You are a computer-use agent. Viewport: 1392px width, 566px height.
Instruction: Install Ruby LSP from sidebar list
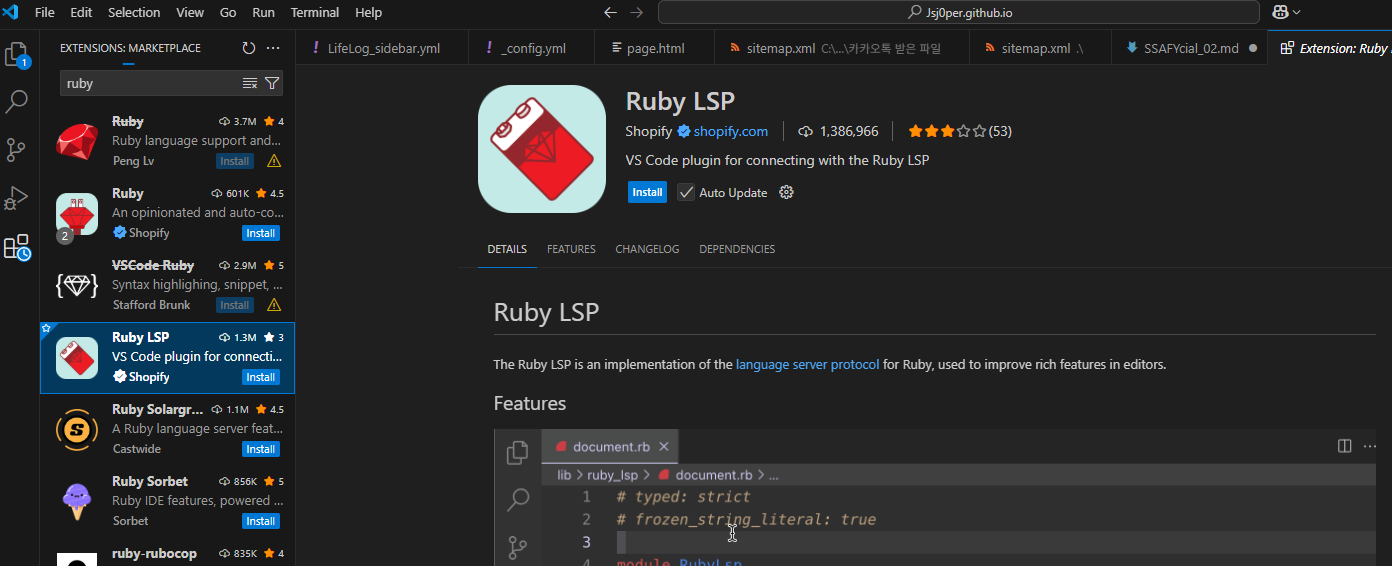click(x=261, y=377)
